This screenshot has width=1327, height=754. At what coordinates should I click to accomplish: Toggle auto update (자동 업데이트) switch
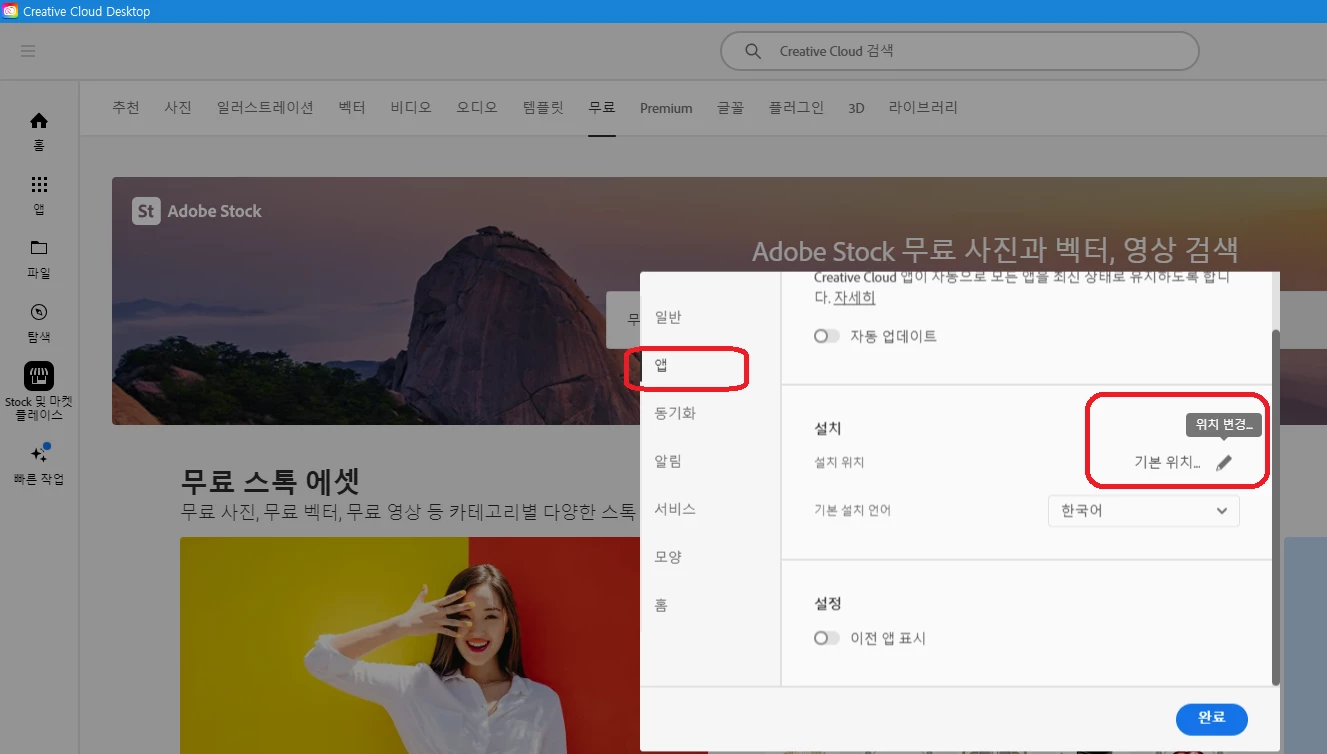[827, 336]
